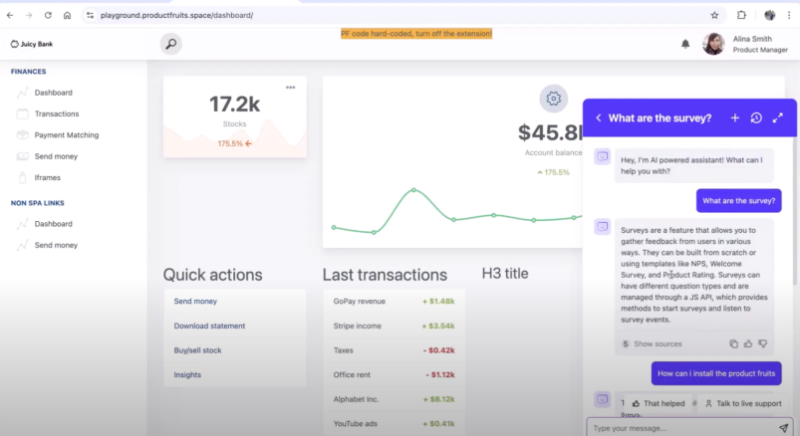Click the browser back arrow
The width and height of the screenshot is (800, 436).
[x=10, y=15]
